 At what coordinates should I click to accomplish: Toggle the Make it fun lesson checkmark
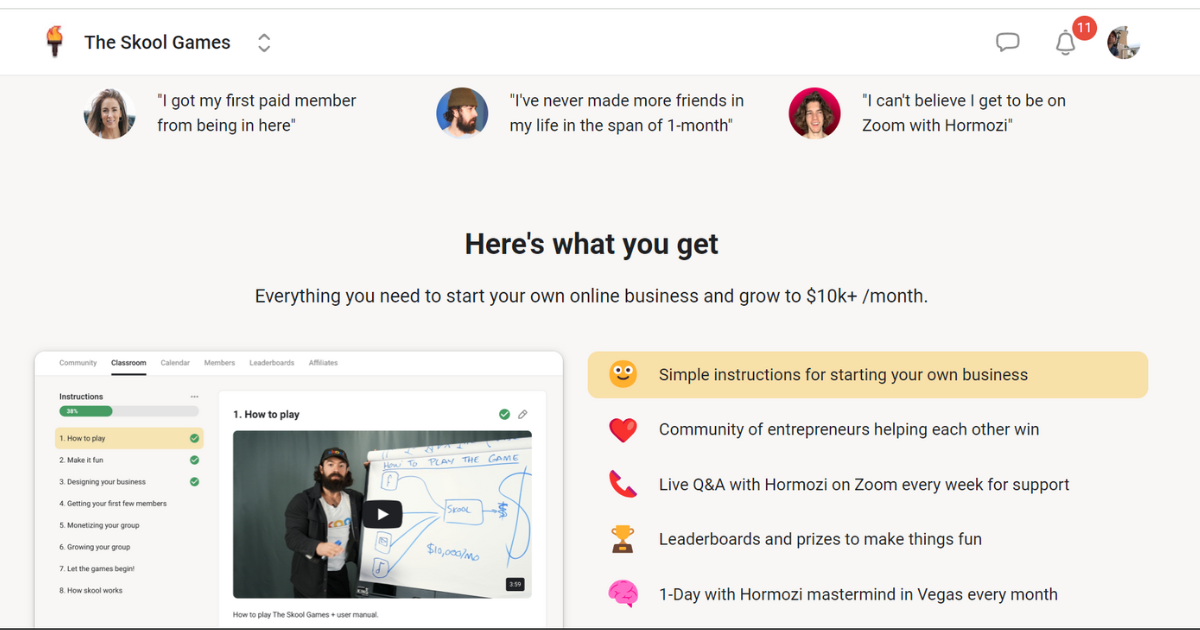194,460
